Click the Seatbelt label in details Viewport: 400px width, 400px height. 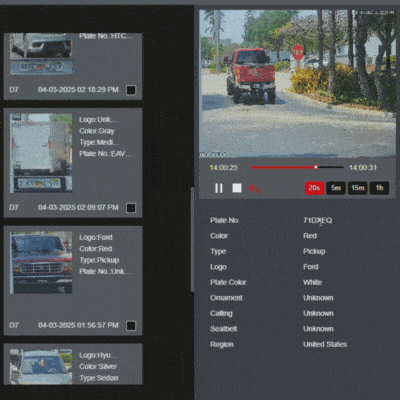(x=223, y=329)
